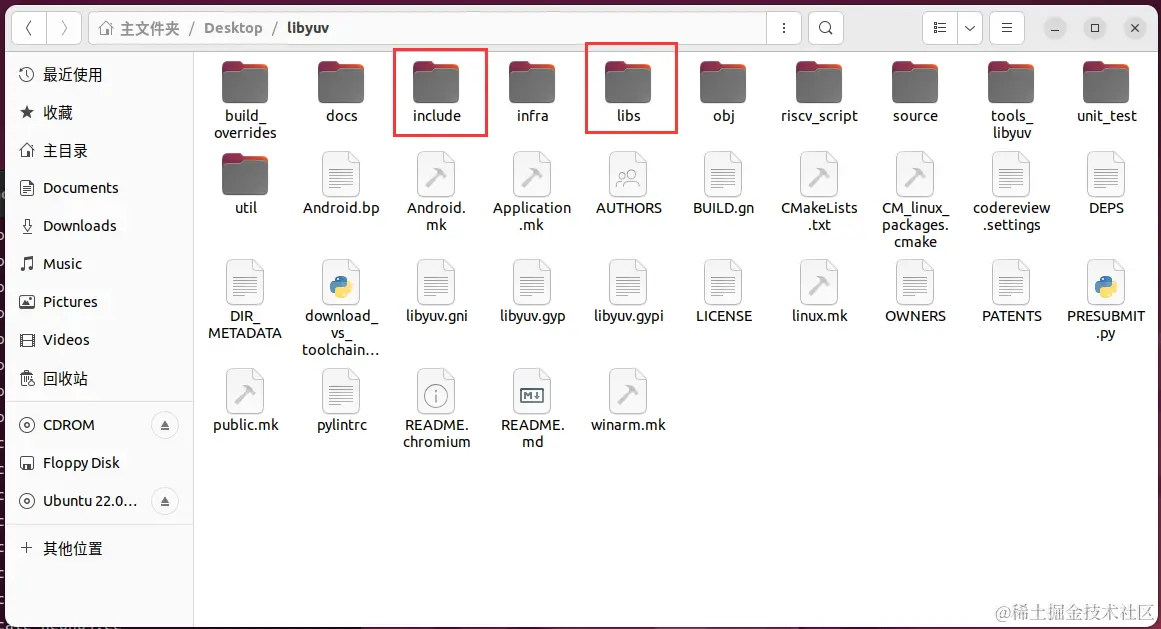Open the view options dropdown arrow
This screenshot has width=1161, height=629.
click(969, 28)
